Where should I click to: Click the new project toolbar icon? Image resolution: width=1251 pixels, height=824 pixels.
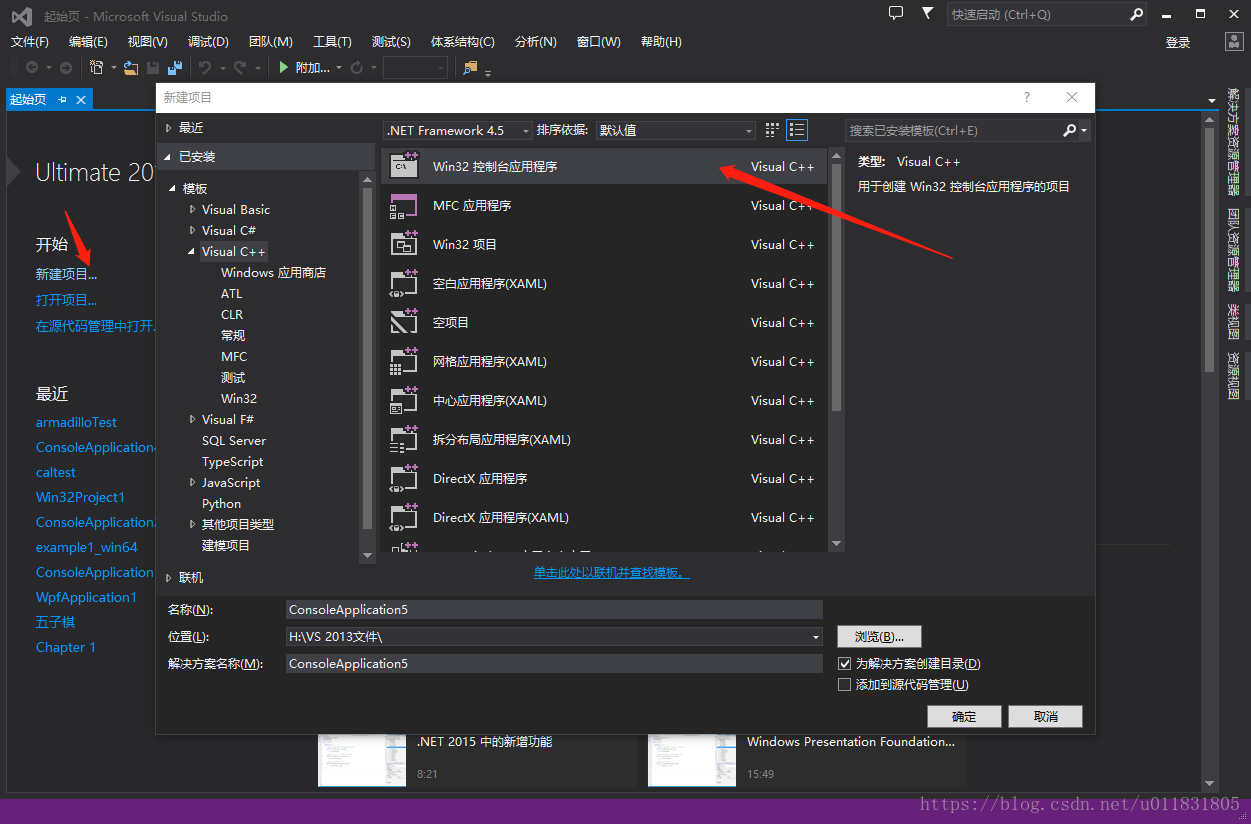coord(97,67)
